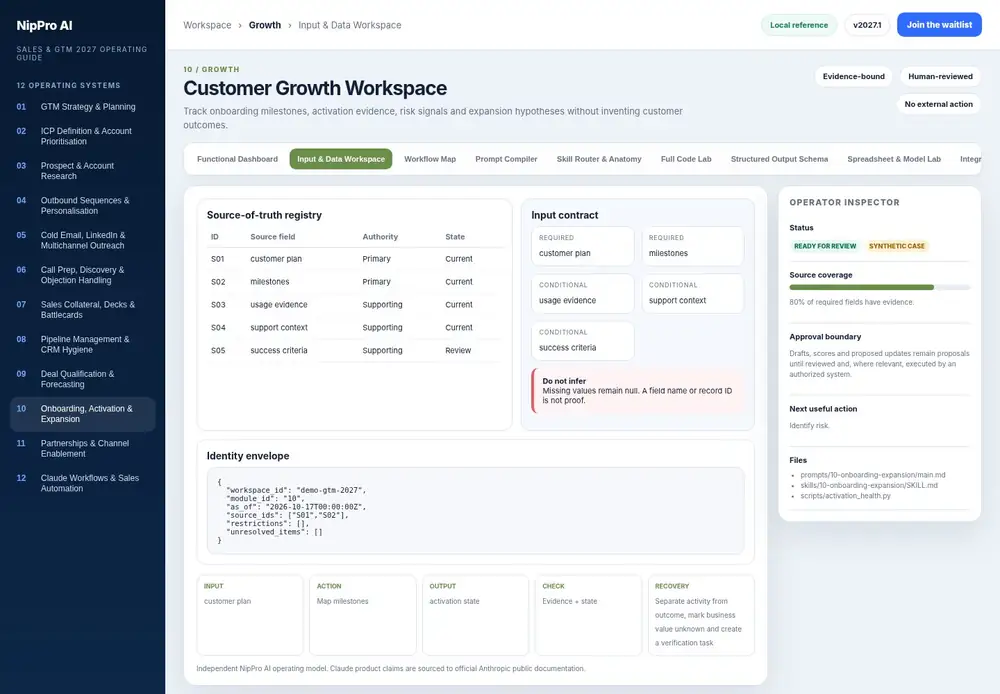Click the No external action chip
The height and width of the screenshot is (694, 1000).
pos(938,104)
